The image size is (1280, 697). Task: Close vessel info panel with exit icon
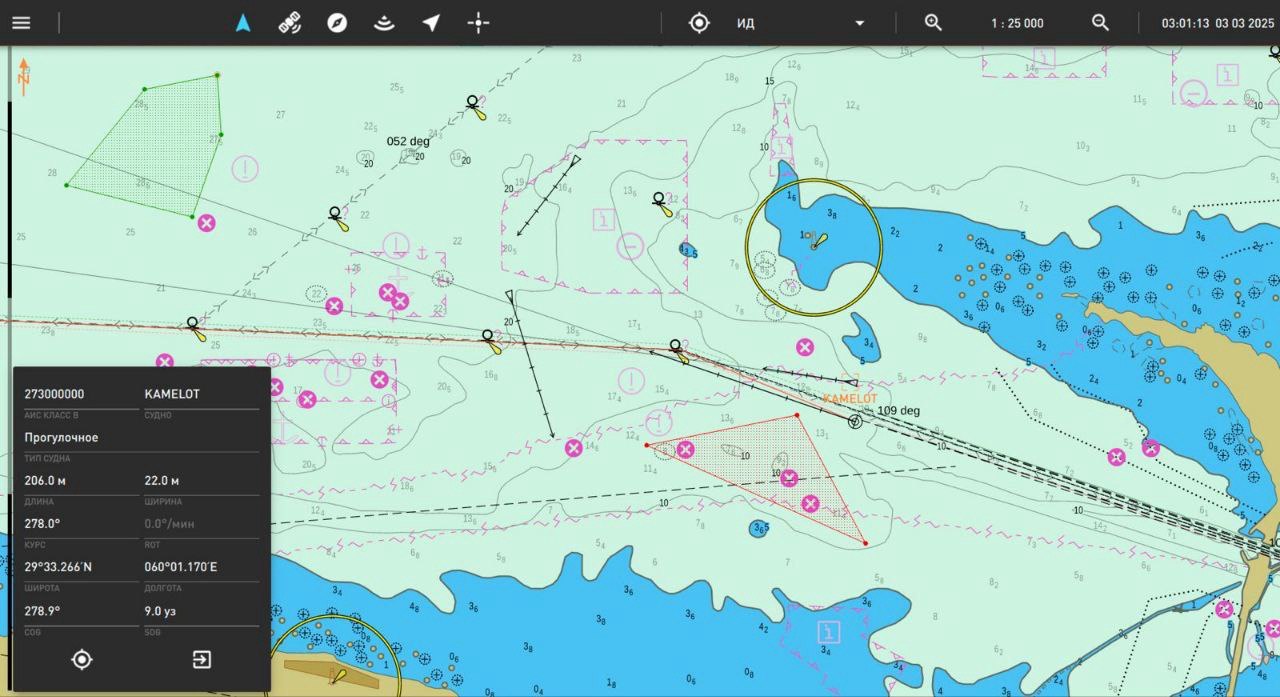click(202, 660)
